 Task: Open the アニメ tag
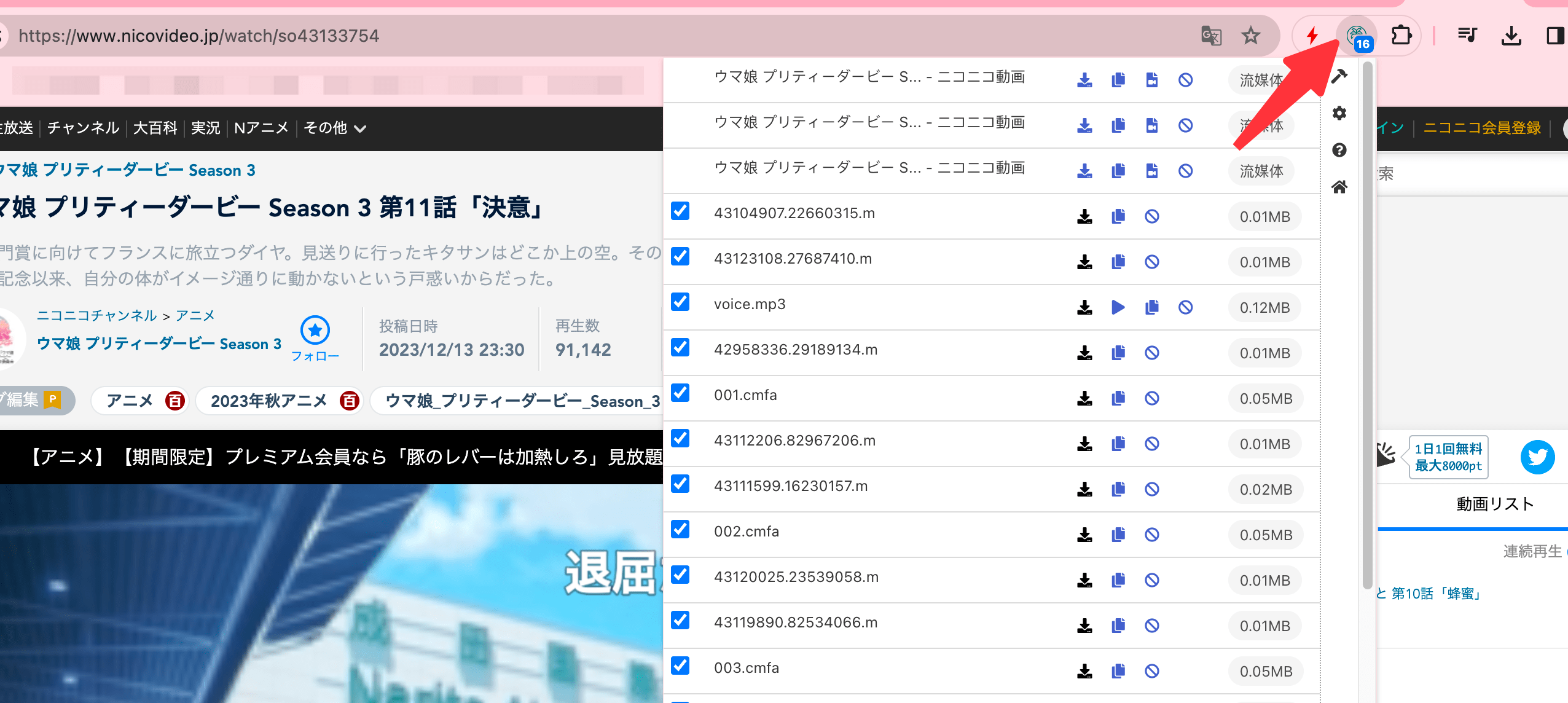(x=129, y=401)
